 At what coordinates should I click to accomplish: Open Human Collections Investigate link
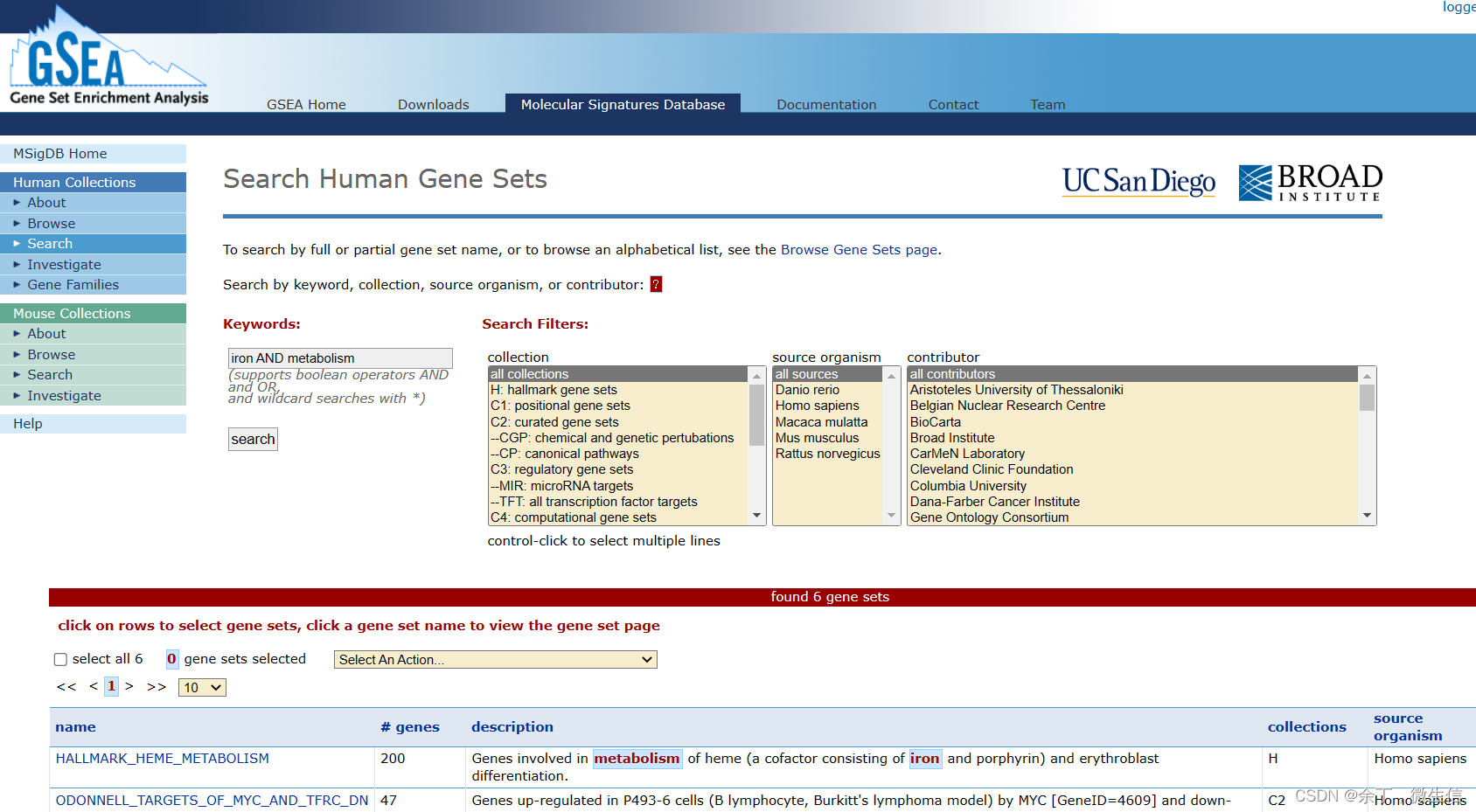[93, 265]
